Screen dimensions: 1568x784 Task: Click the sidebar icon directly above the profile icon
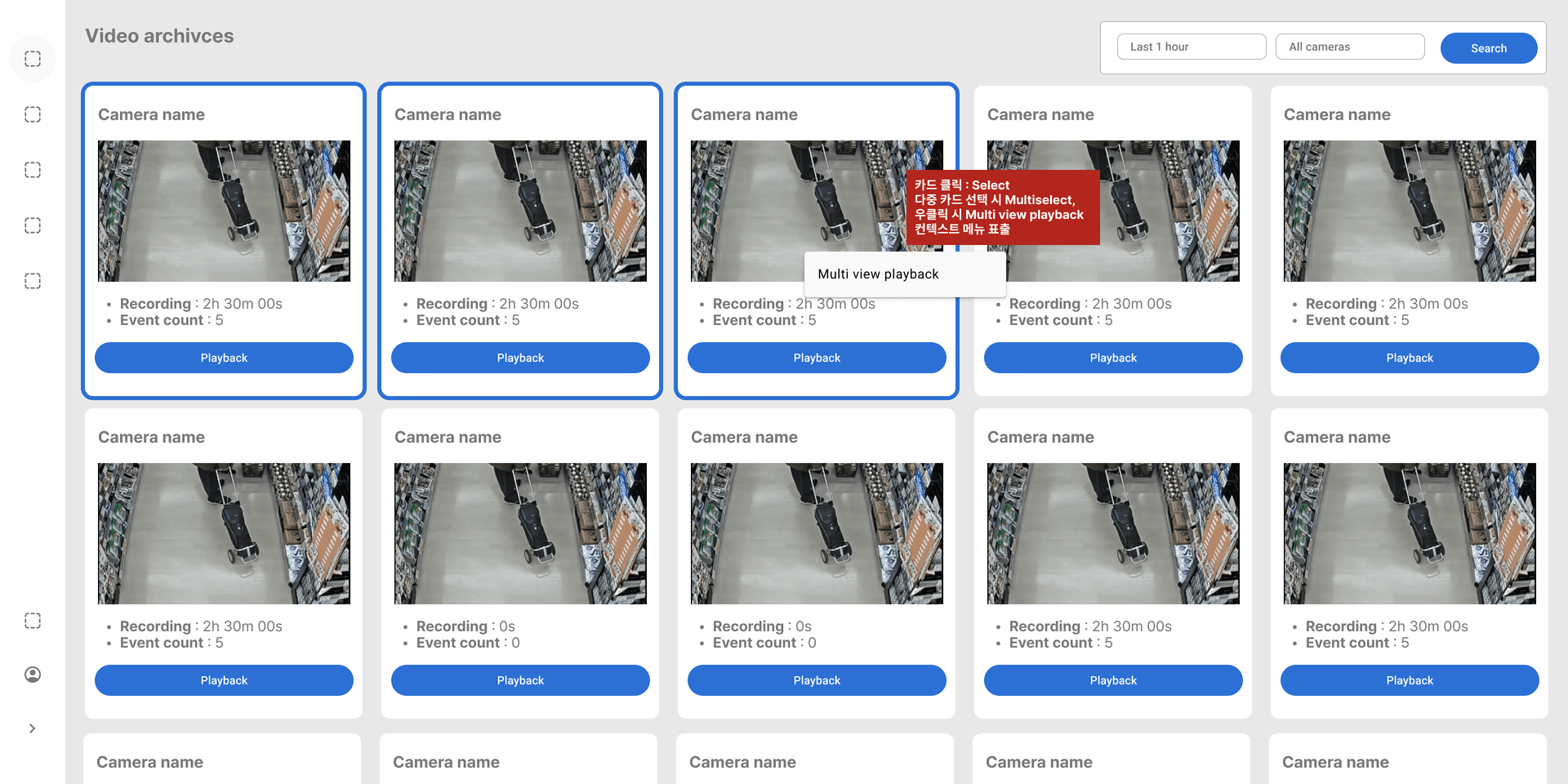click(x=33, y=621)
